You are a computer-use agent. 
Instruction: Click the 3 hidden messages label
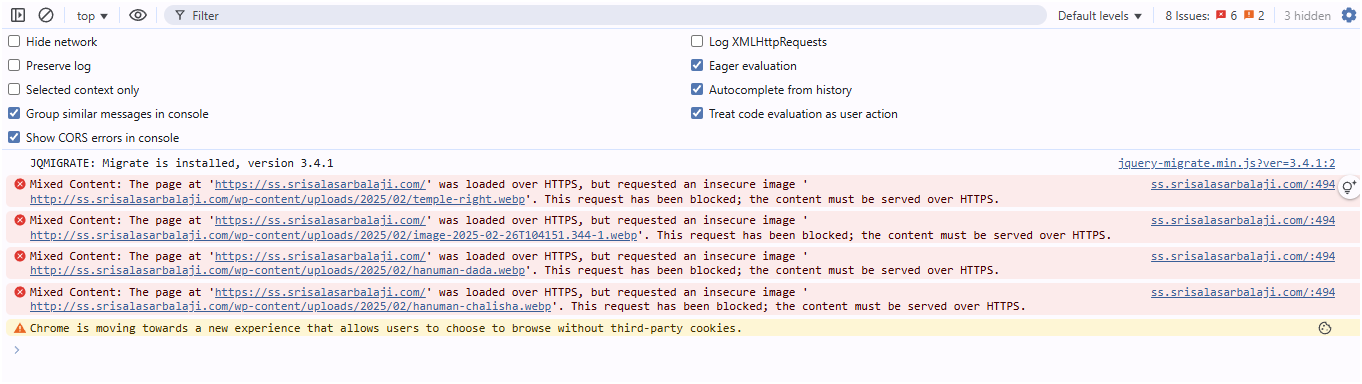pos(1307,15)
